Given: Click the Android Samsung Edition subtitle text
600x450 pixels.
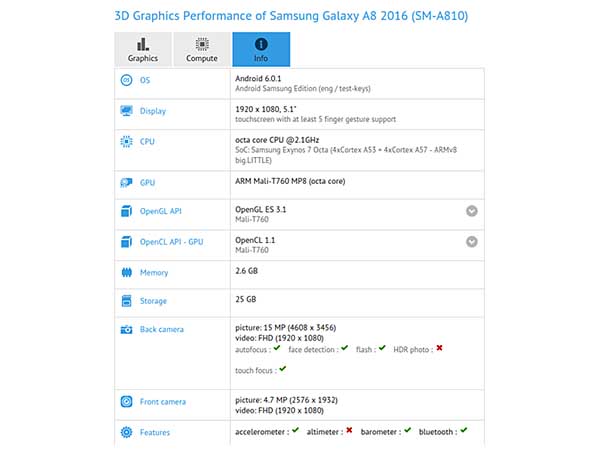Looking at the screenshot, I should tap(303, 89).
